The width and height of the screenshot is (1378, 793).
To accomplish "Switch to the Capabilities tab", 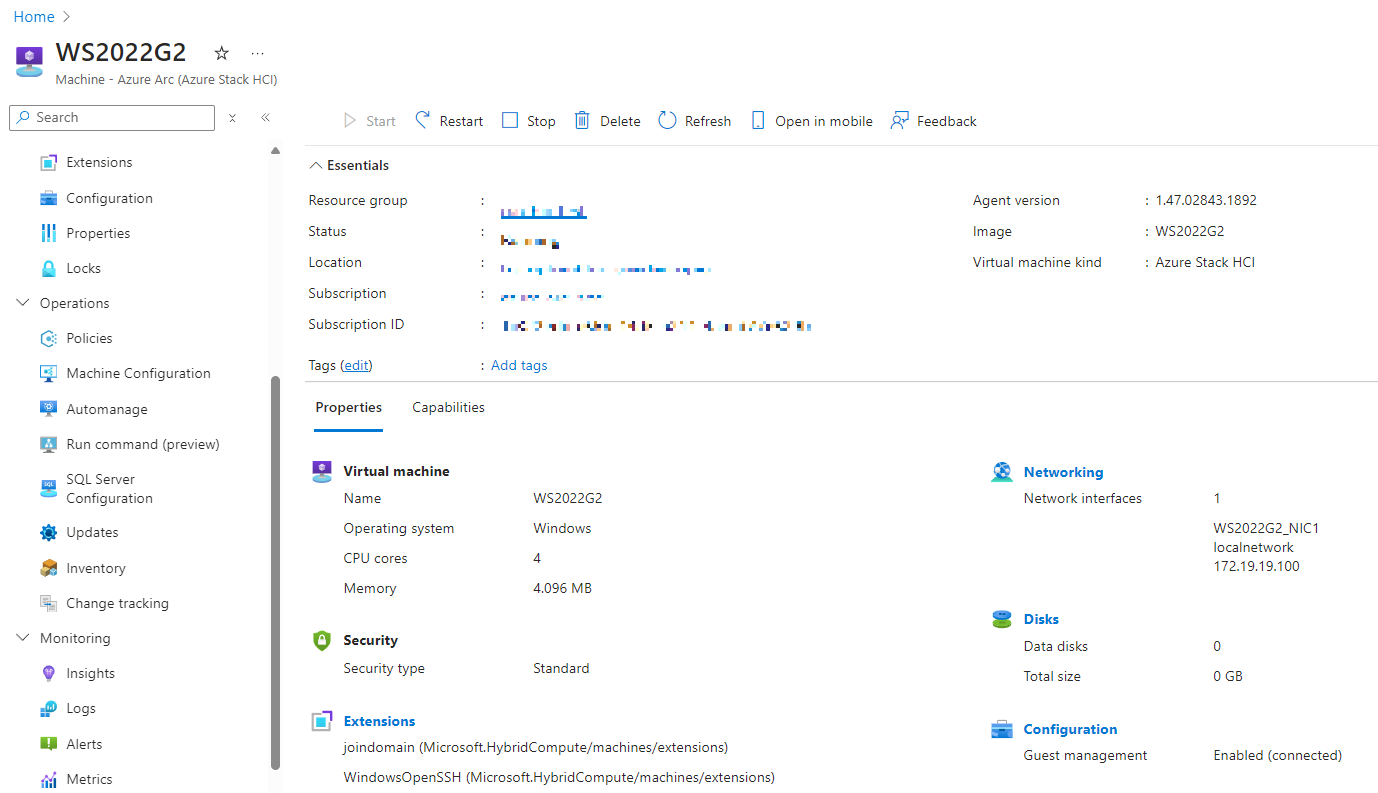I will [x=448, y=408].
